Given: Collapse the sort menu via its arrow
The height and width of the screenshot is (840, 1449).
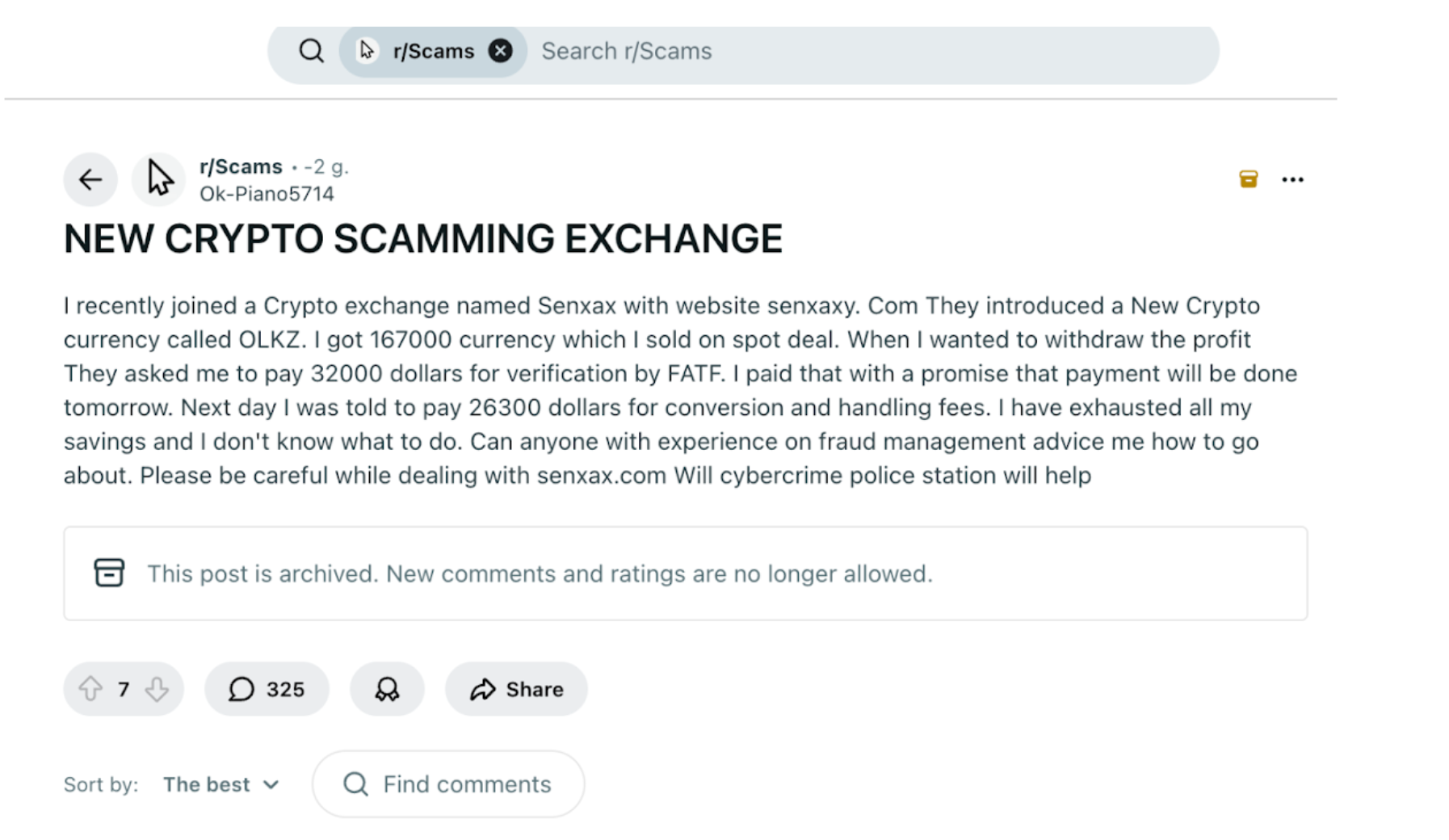Looking at the screenshot, I should click(271, 784).
